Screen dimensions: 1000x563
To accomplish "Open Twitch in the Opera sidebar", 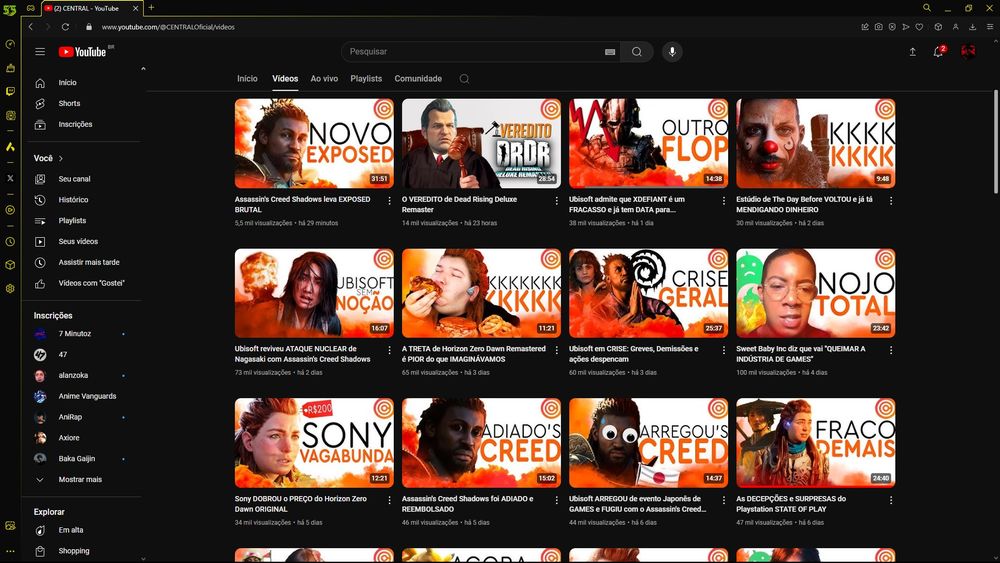I will [10, 91].
